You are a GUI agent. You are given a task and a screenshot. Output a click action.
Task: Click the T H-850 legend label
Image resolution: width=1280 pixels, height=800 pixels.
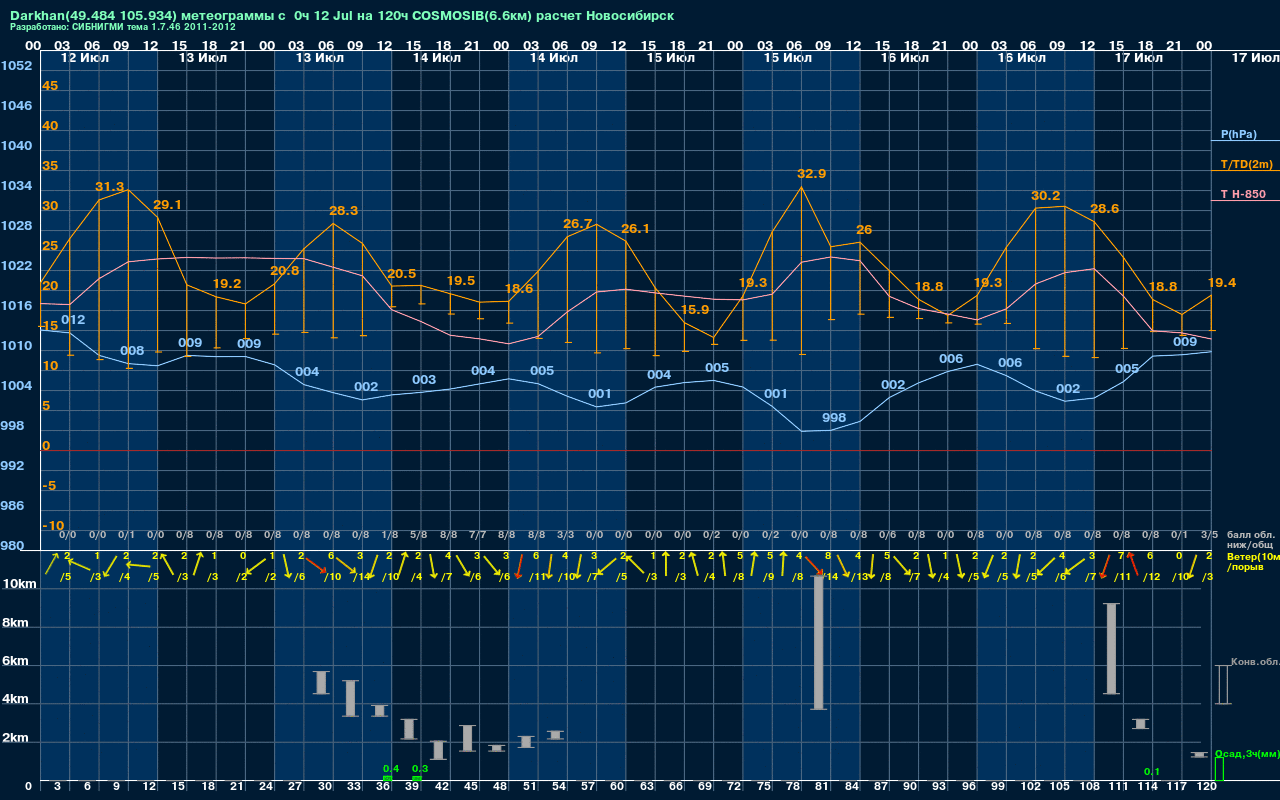[x=1244, y=194]
